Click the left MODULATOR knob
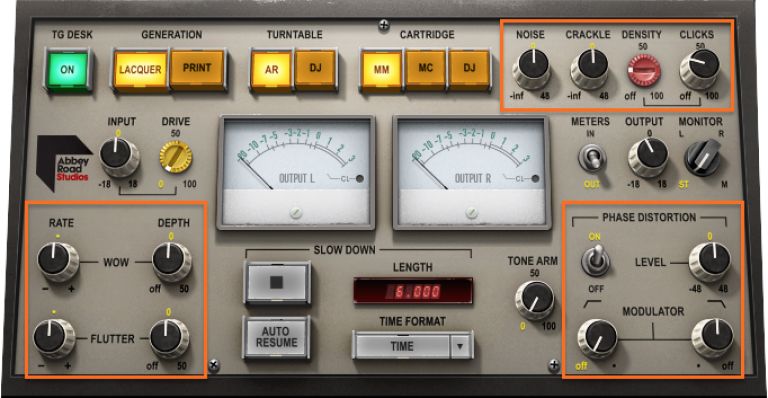The height and width of the screenshot is (398, 768). [x=598, y=338]
